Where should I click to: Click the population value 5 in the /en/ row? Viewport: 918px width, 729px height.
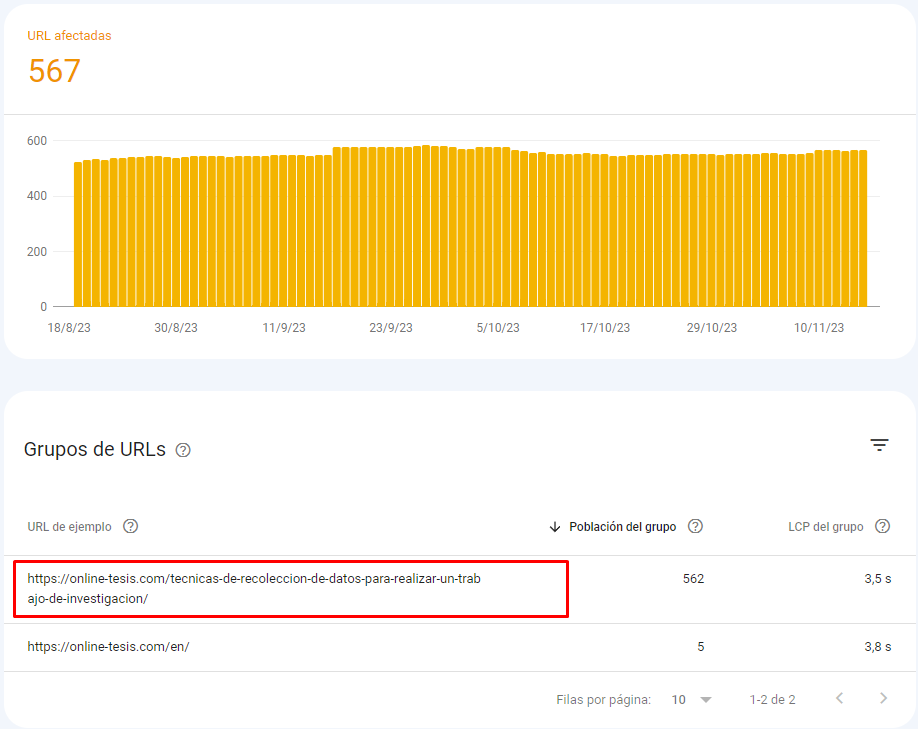coord(700,646)
